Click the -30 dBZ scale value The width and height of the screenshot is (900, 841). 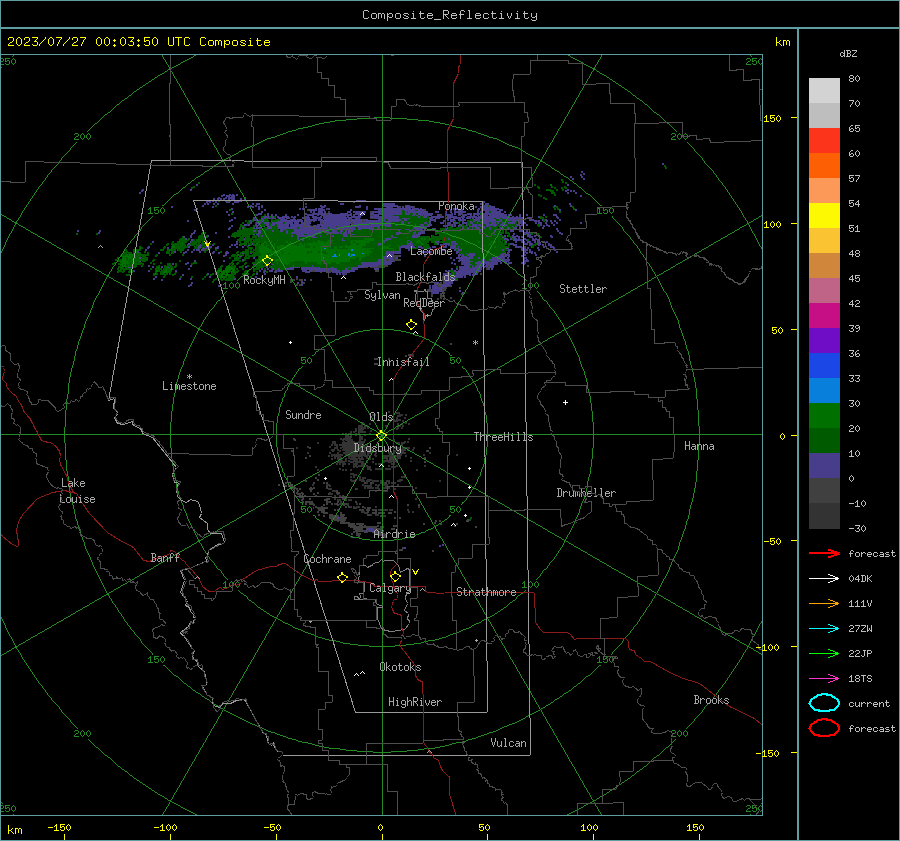click(x=857, y=528)
